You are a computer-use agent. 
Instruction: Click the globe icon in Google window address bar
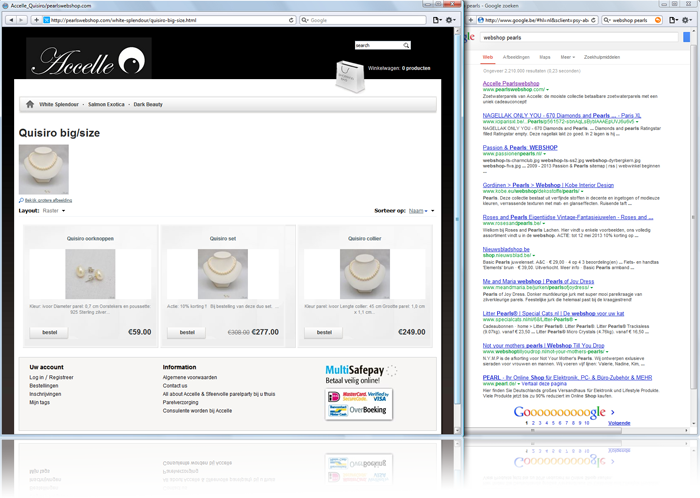pos(481,20)
